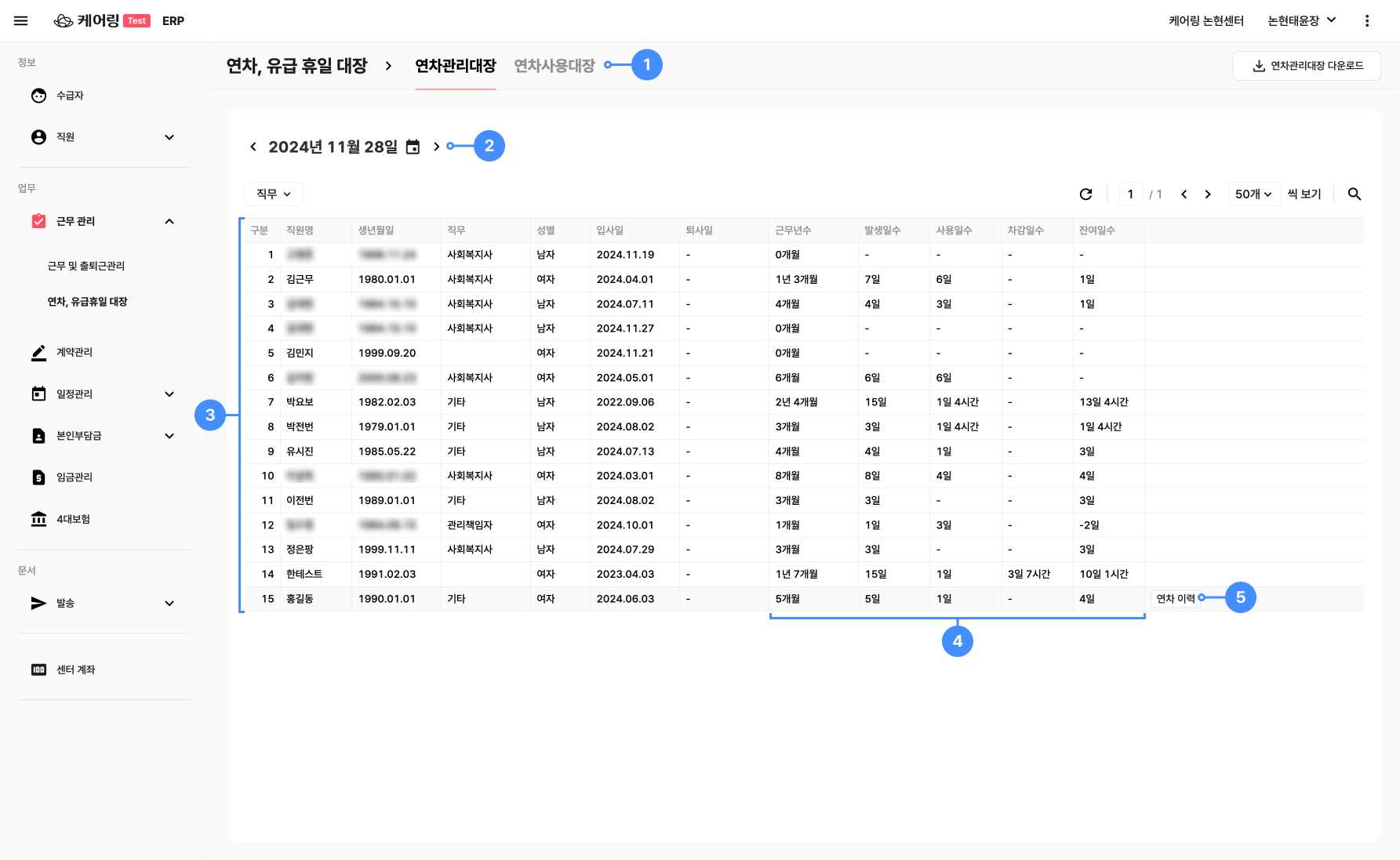Go to the previous table page arrow
Screen dimensions: 1400x860
1184,194
